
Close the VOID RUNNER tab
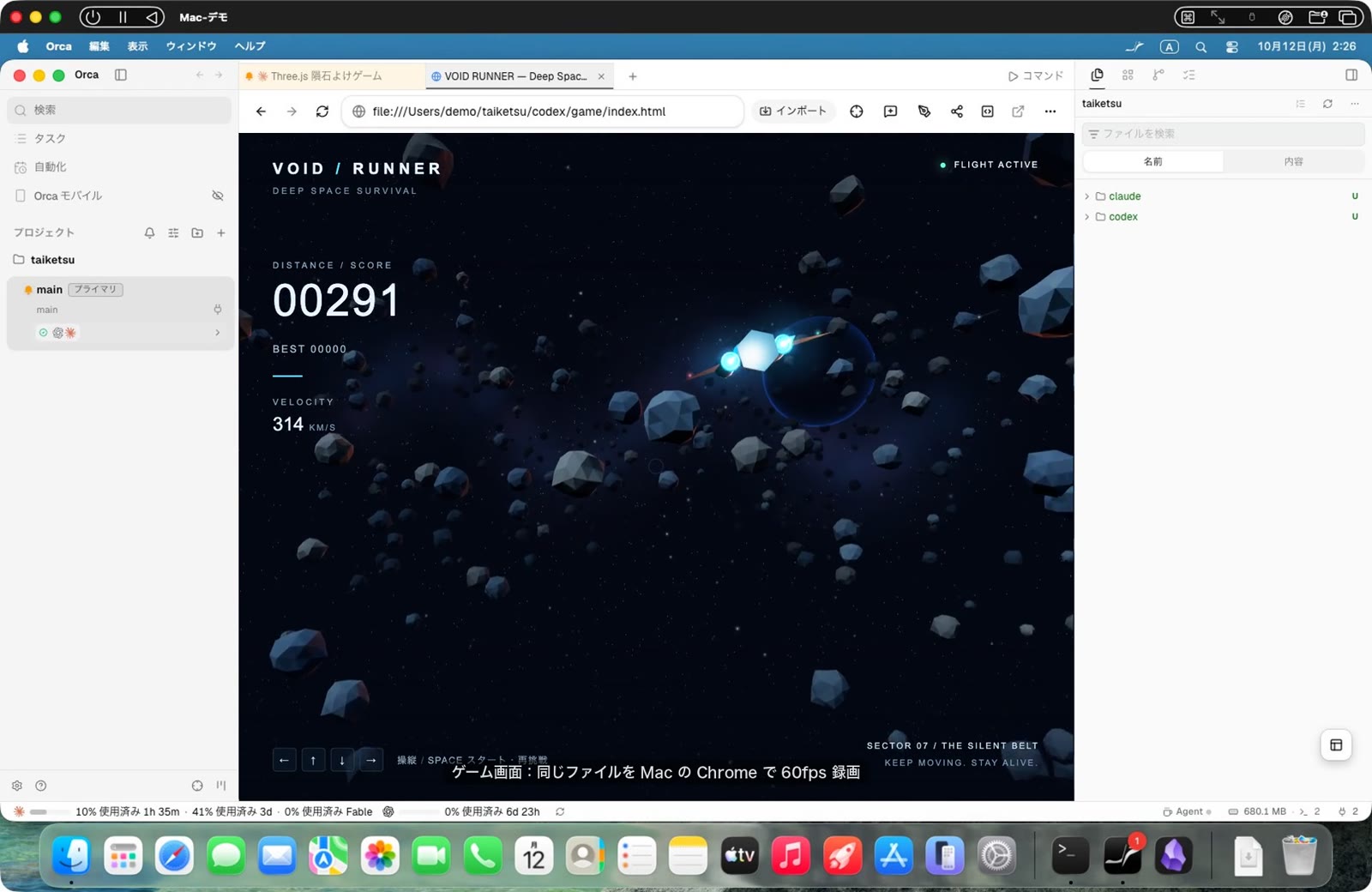click(601, 76)
